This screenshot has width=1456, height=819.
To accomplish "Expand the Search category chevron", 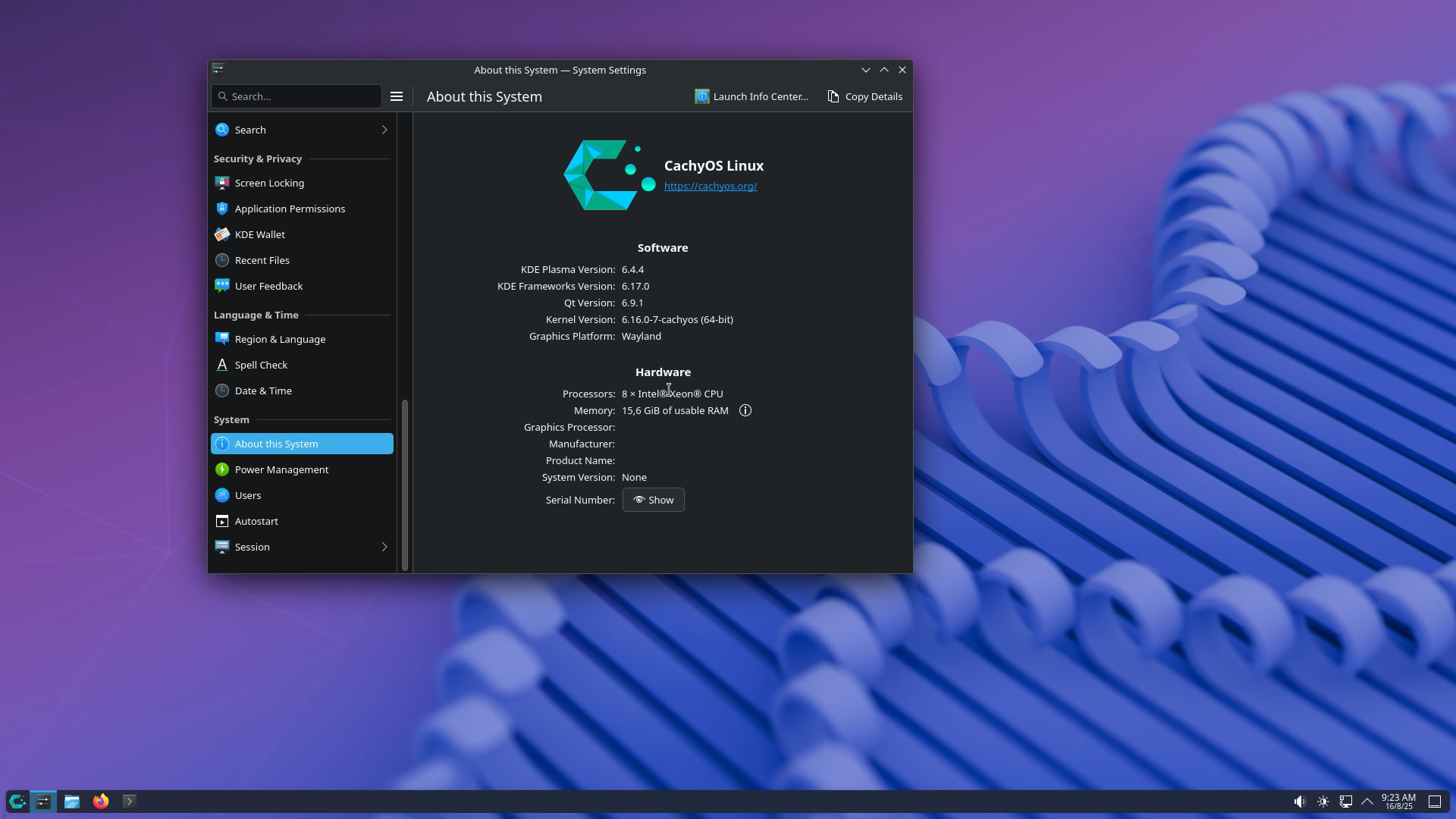I will [x=384, y=130].
